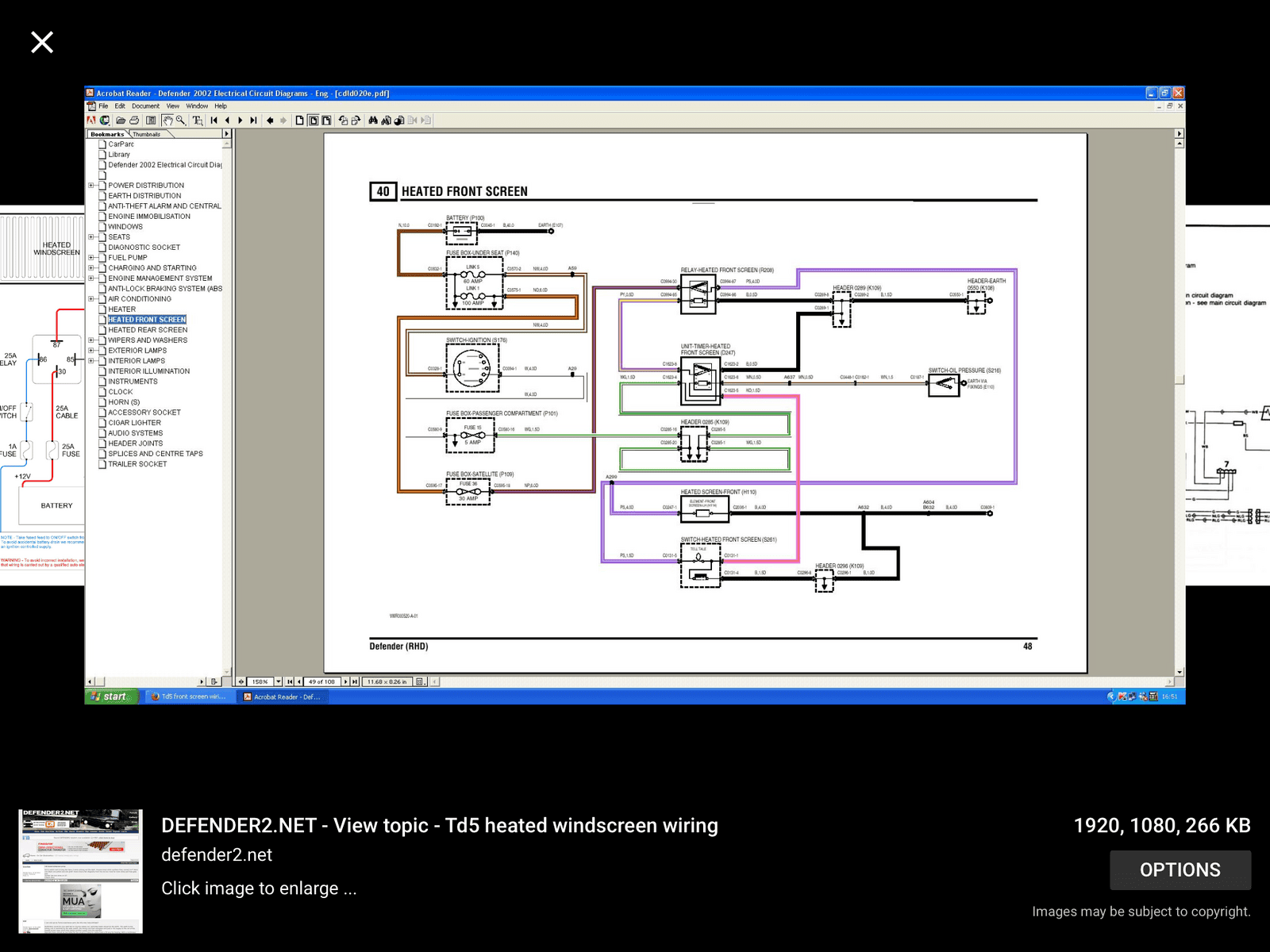
Task: Click the globe web icon in toolbar
Action: (x=105, y=121)
